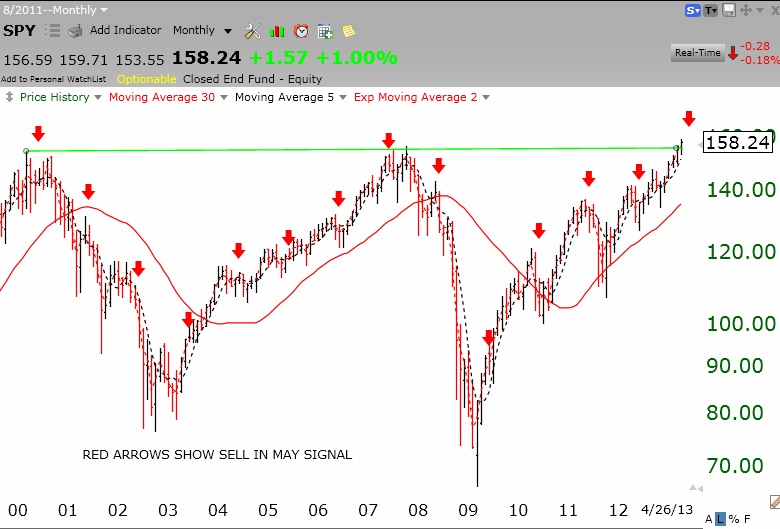Click the 90.00 price scale label
780x529 pixels.
[735, 366]
